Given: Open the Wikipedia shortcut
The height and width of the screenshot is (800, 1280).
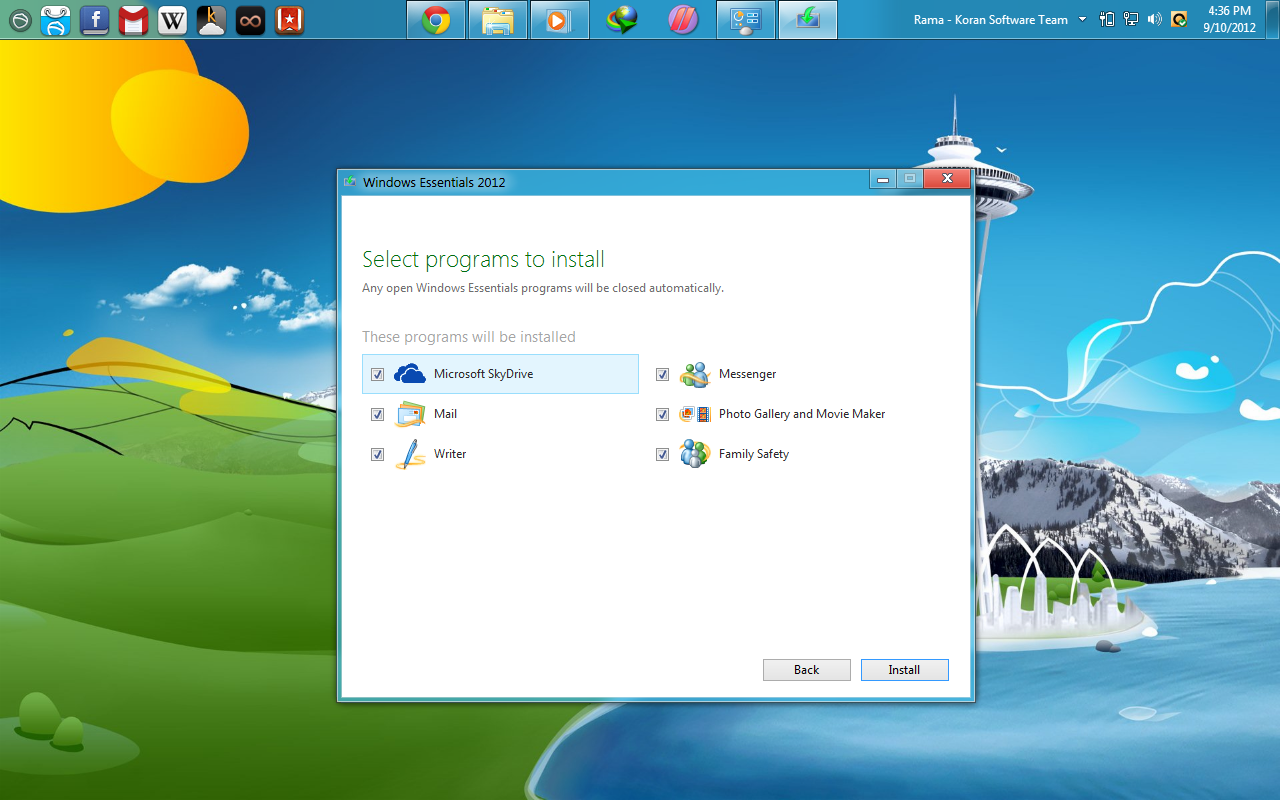Looking at the screenshot, I should click(171, 19).
